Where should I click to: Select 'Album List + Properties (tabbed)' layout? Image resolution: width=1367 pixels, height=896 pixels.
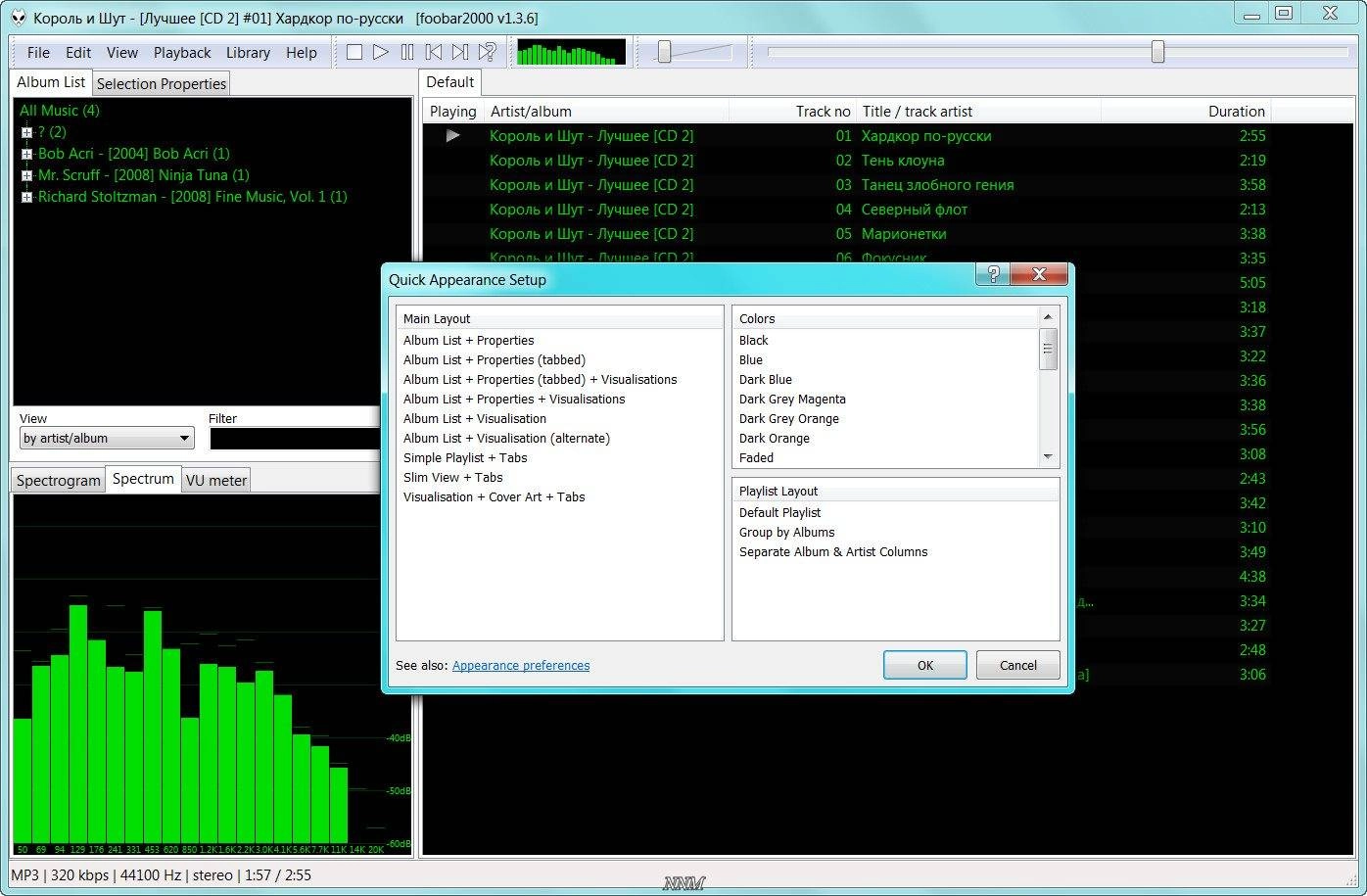[x=495, y=360]
